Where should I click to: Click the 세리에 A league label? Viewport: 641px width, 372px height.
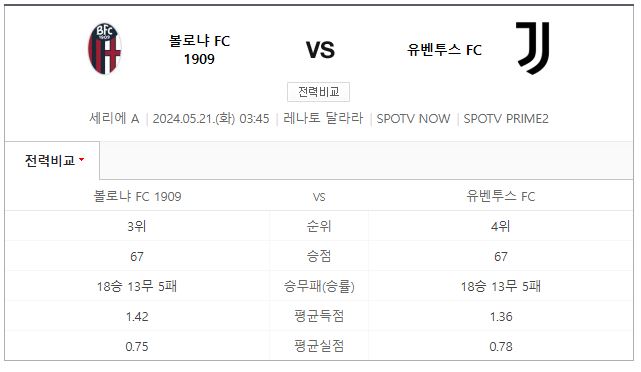click(x=114, y=119)
